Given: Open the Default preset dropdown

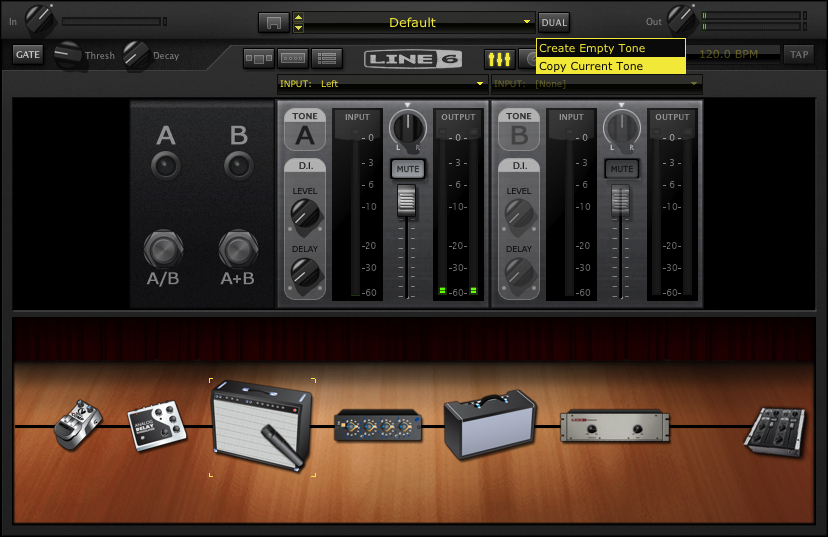Looking at the screenshot, I should point(527,22).
